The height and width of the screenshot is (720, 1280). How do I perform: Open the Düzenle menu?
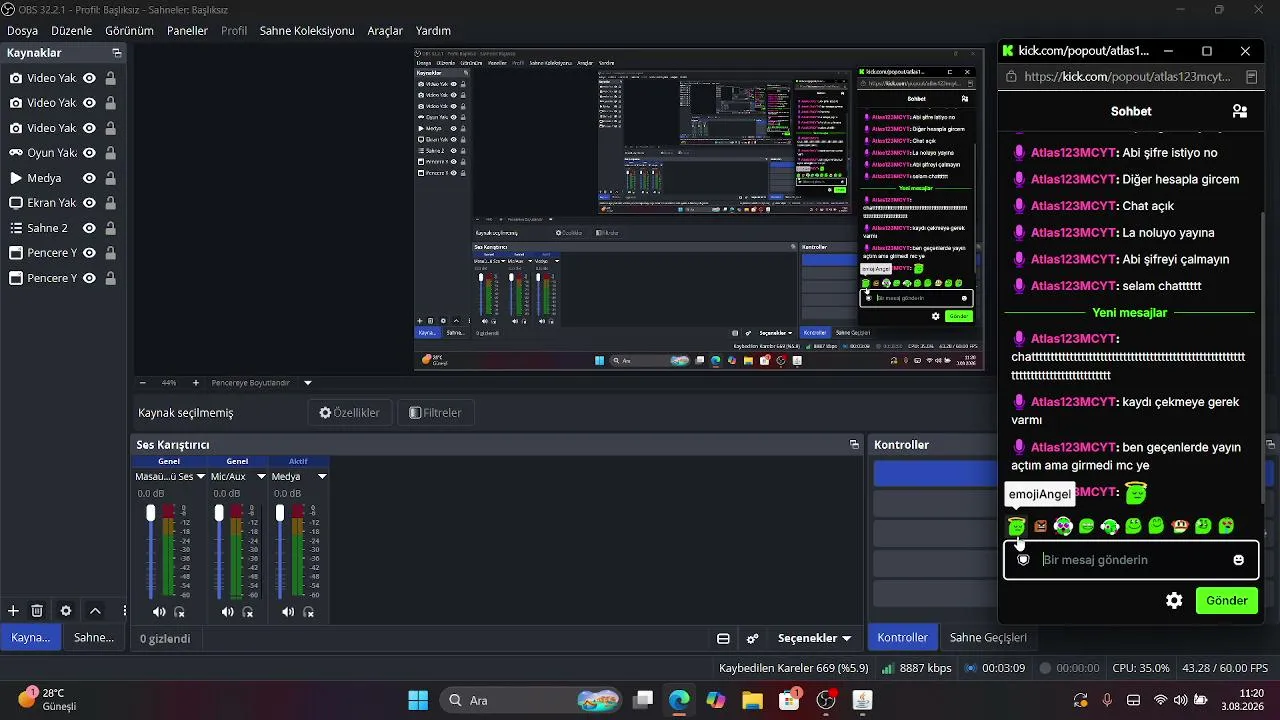(x=71, y=31)
